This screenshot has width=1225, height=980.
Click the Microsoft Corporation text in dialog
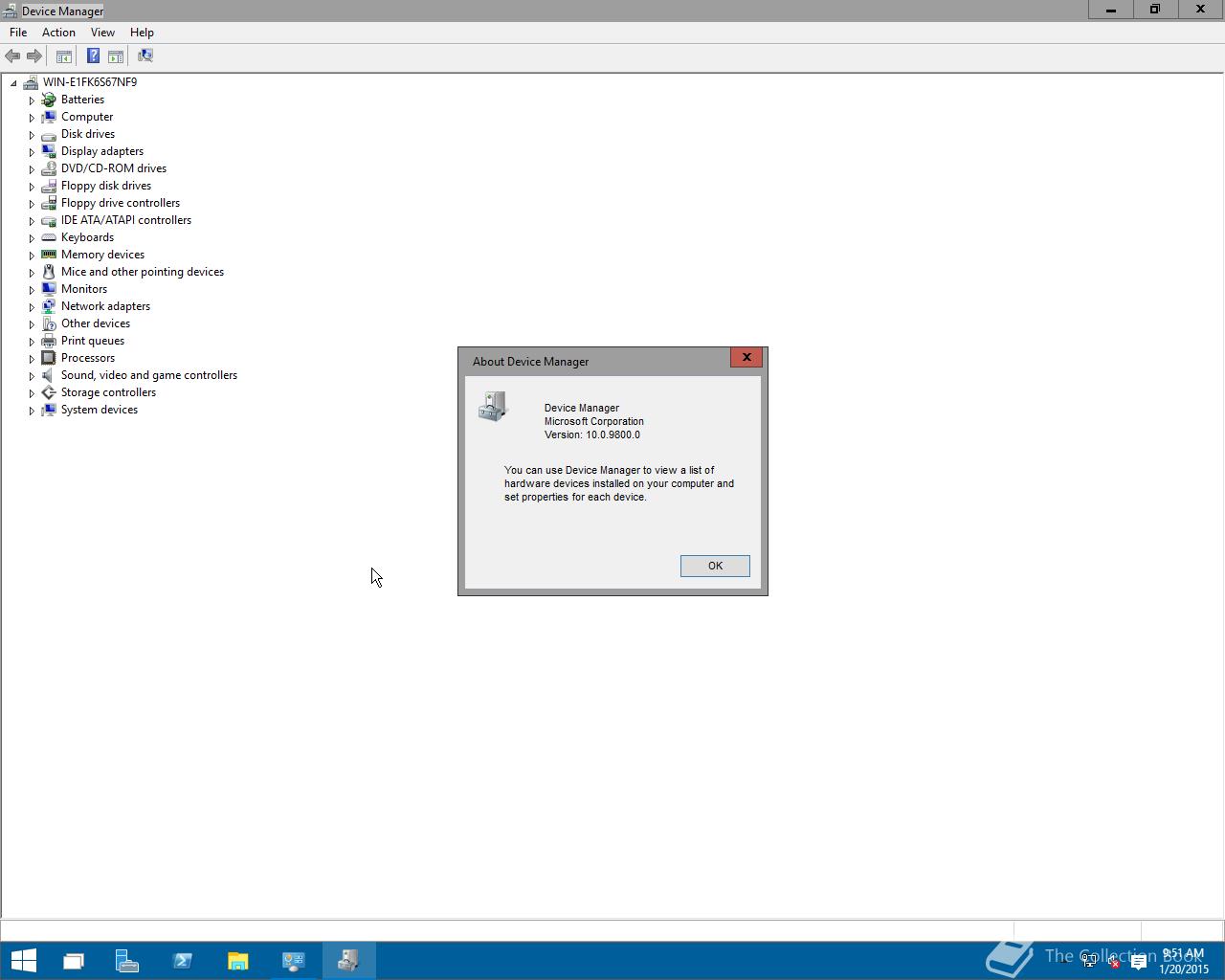pyautogui.click(x=594, y=421)
